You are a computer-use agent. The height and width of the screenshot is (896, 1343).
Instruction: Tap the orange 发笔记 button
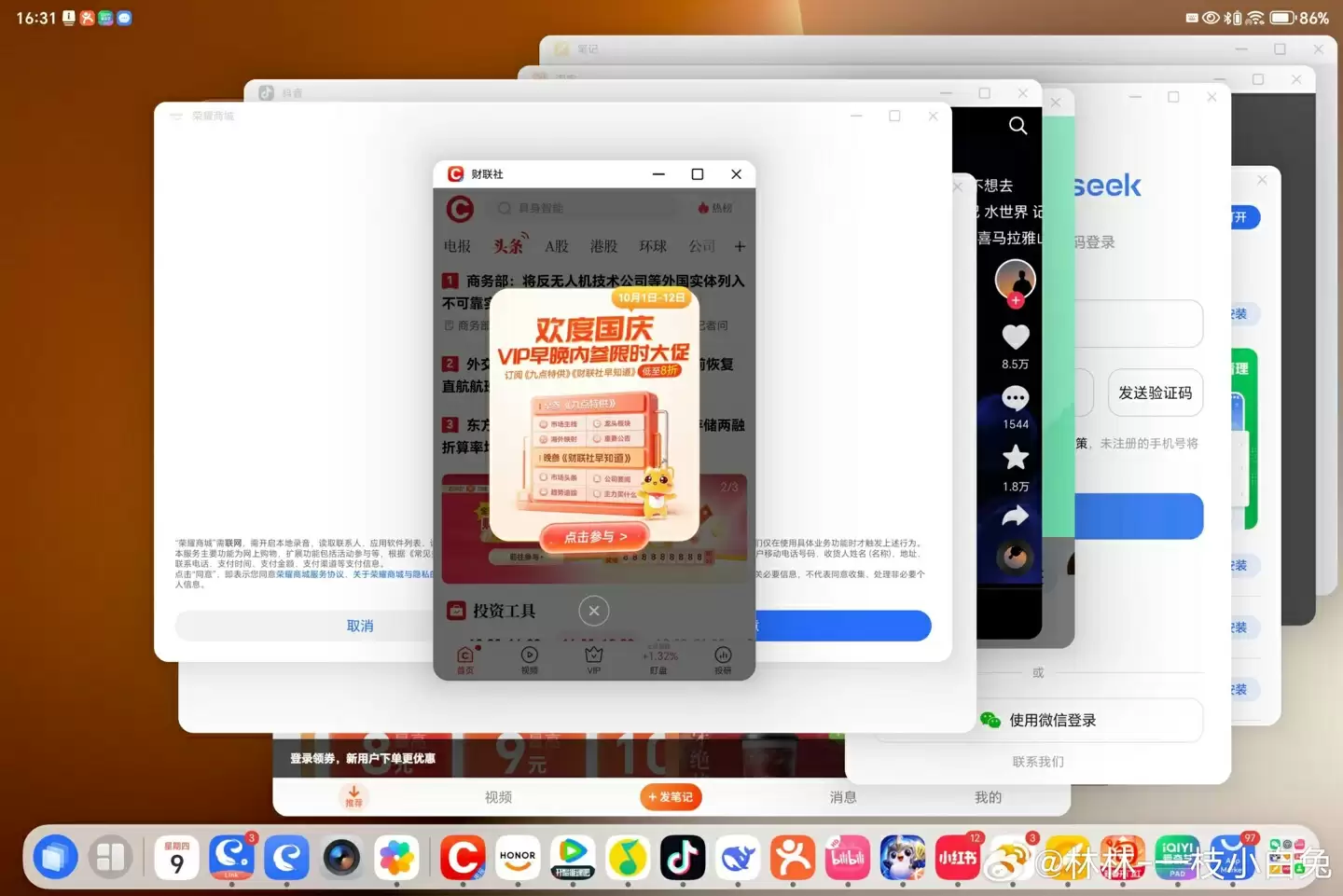coord(671,797)
